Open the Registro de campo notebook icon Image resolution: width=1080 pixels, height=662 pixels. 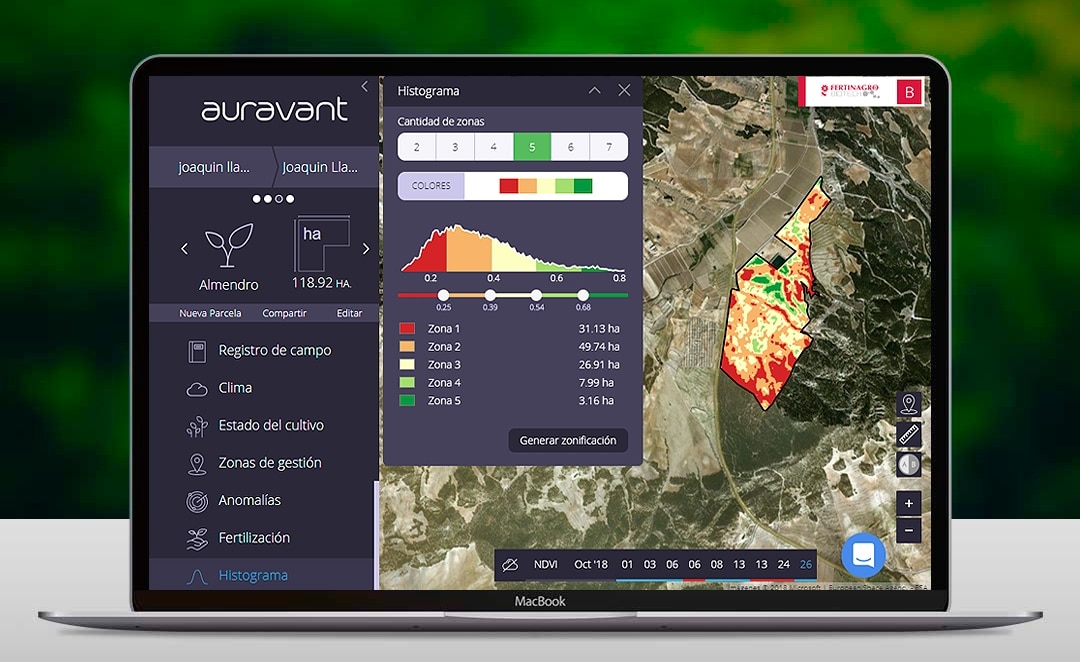[197, 351]
